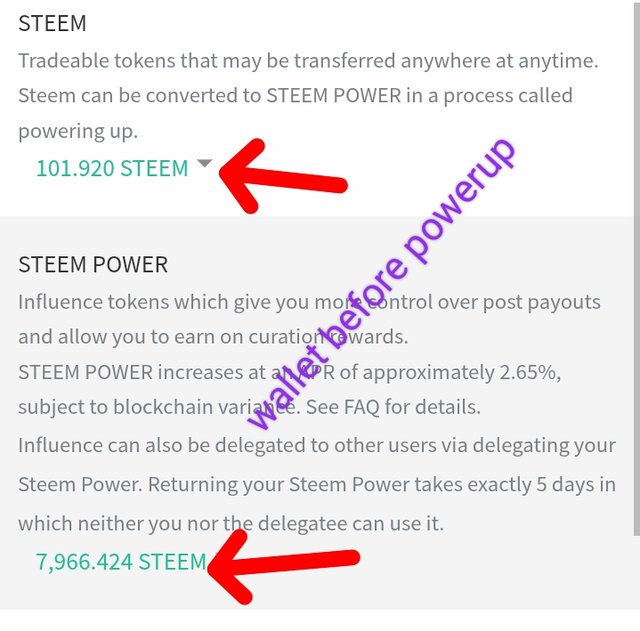Click the lower red arrow annotation

[x=285, y=563]
